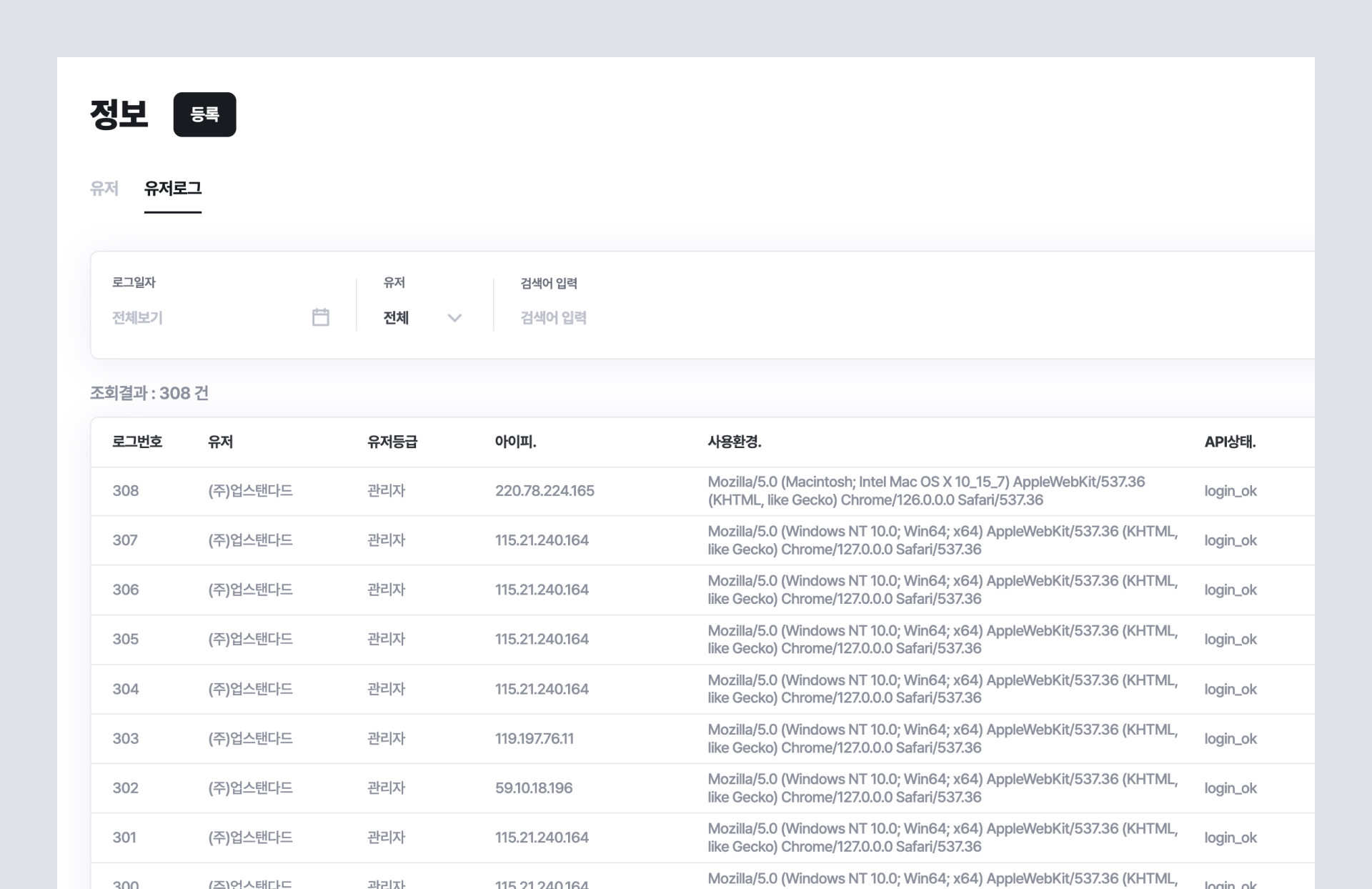Screen dimensions: 1372x889
Task: Click the 사용환경. column header
Action: [734, 442]
